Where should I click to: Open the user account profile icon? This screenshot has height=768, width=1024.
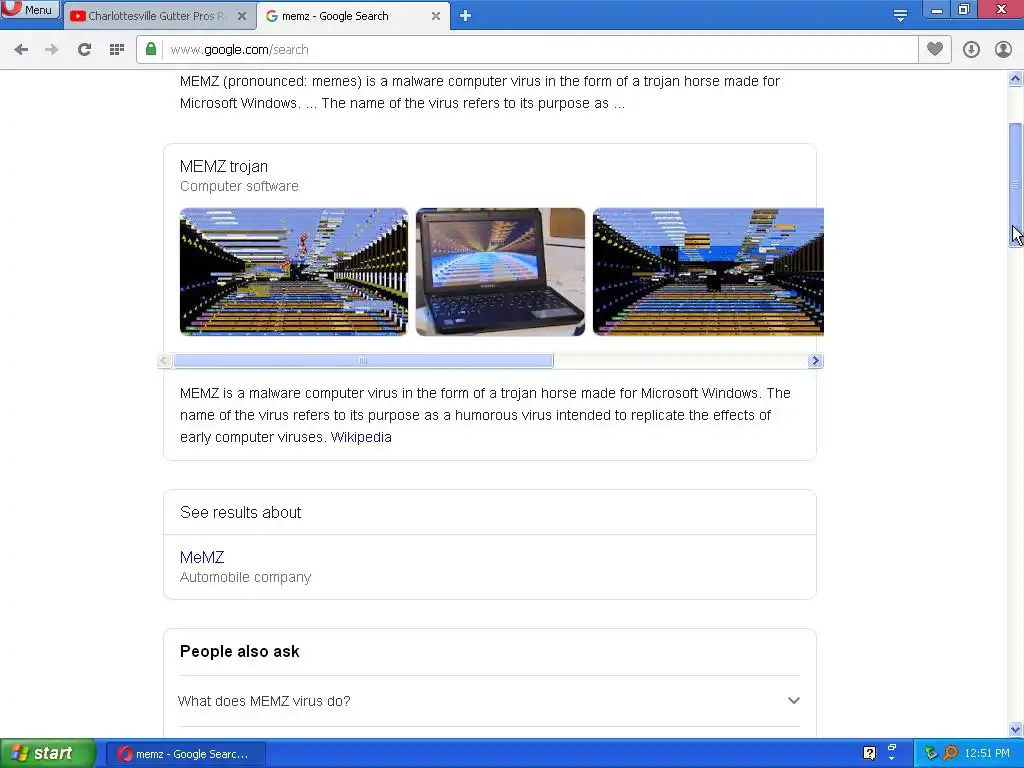(x=1003, y=50)
